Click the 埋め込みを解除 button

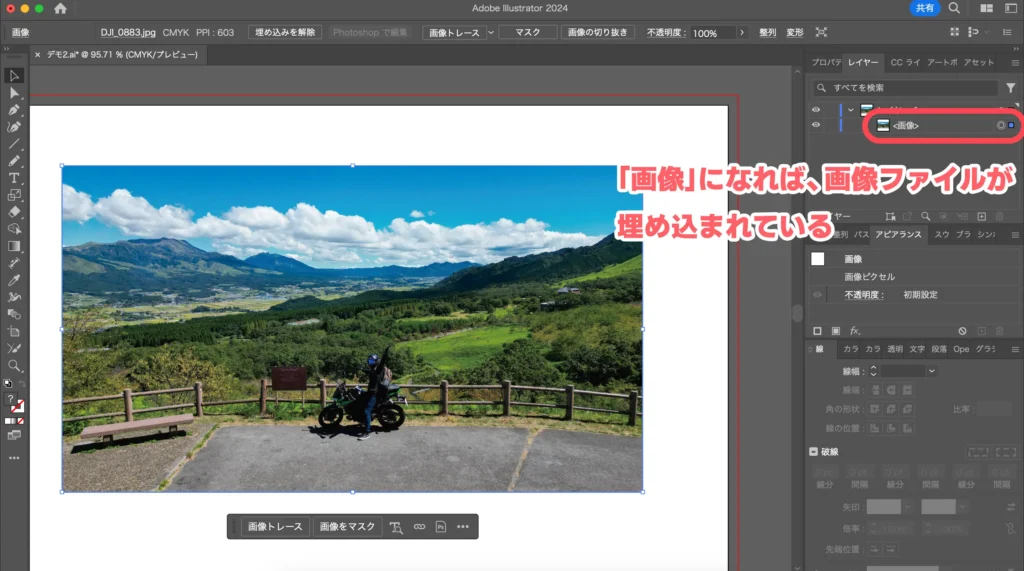coord(285,32)
